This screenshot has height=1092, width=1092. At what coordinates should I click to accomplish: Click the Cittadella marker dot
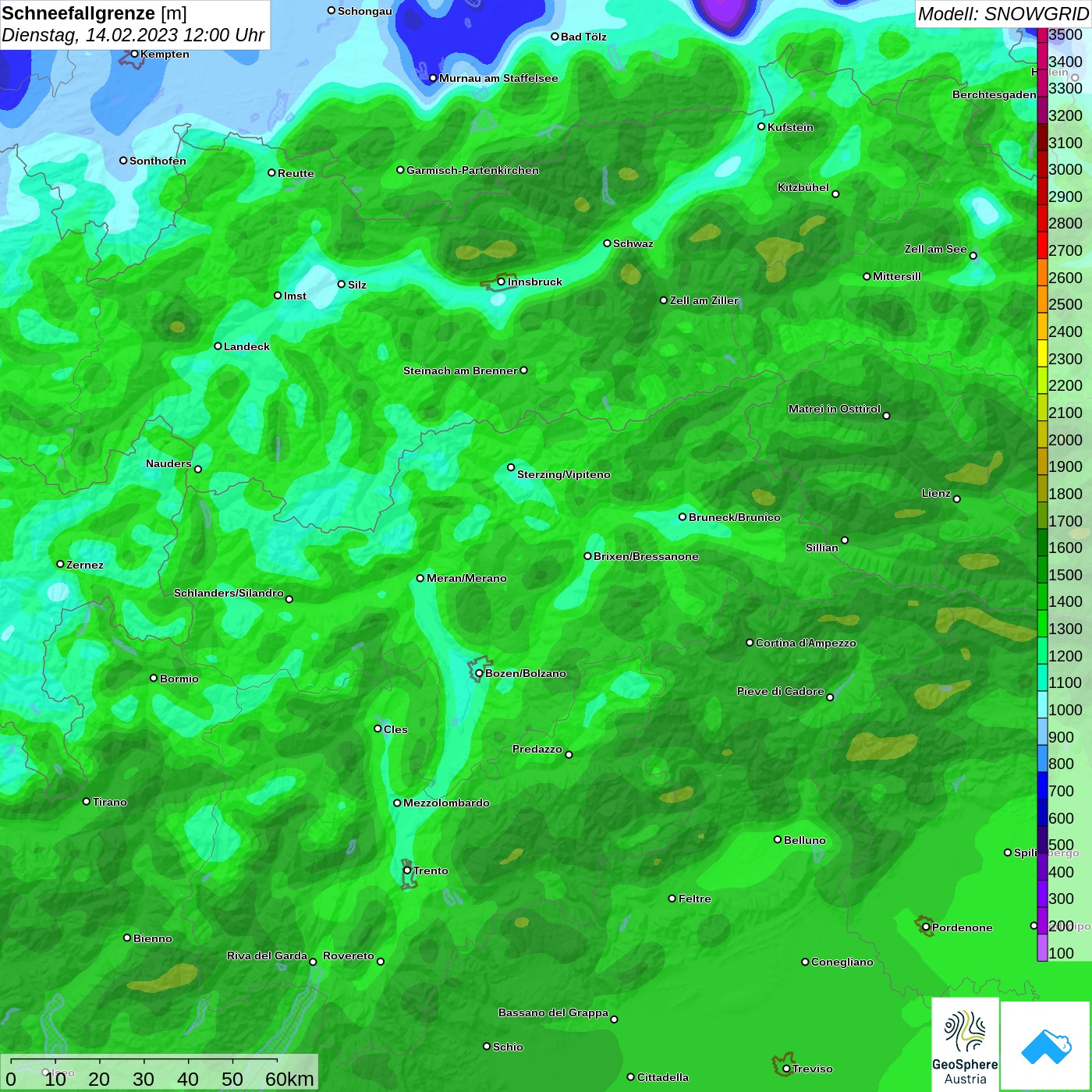click(x=631, y=1077)
